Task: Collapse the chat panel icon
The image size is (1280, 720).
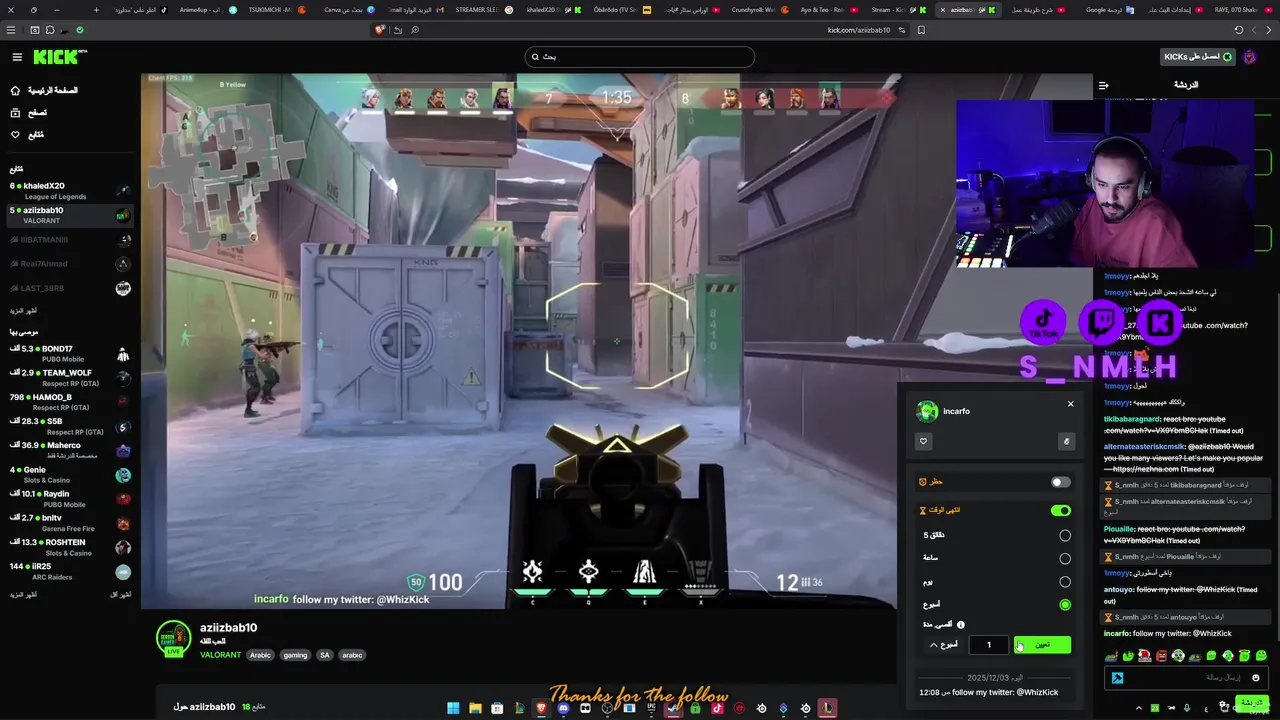Action: tap(1103, 85)
